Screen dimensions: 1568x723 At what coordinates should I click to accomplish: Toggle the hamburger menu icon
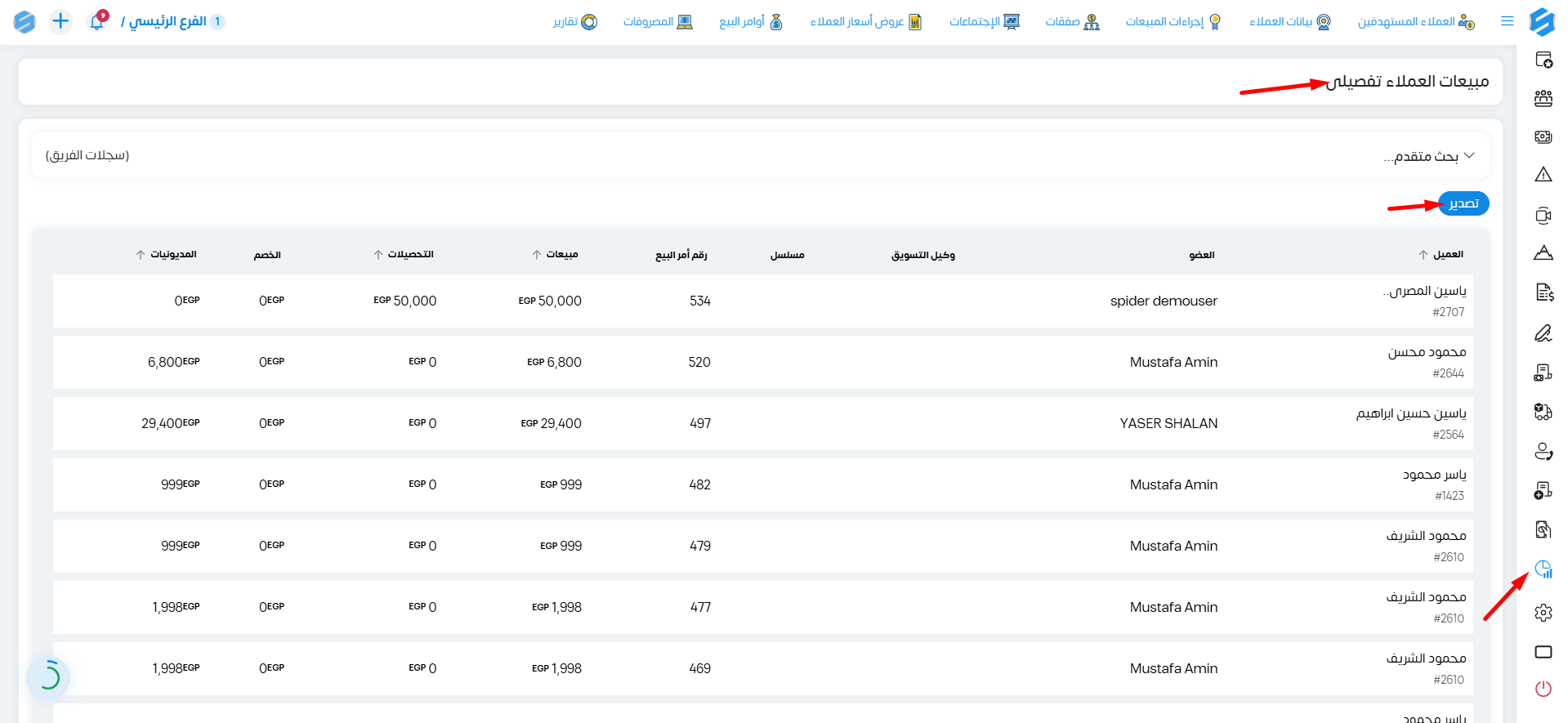click(1508, 21)
